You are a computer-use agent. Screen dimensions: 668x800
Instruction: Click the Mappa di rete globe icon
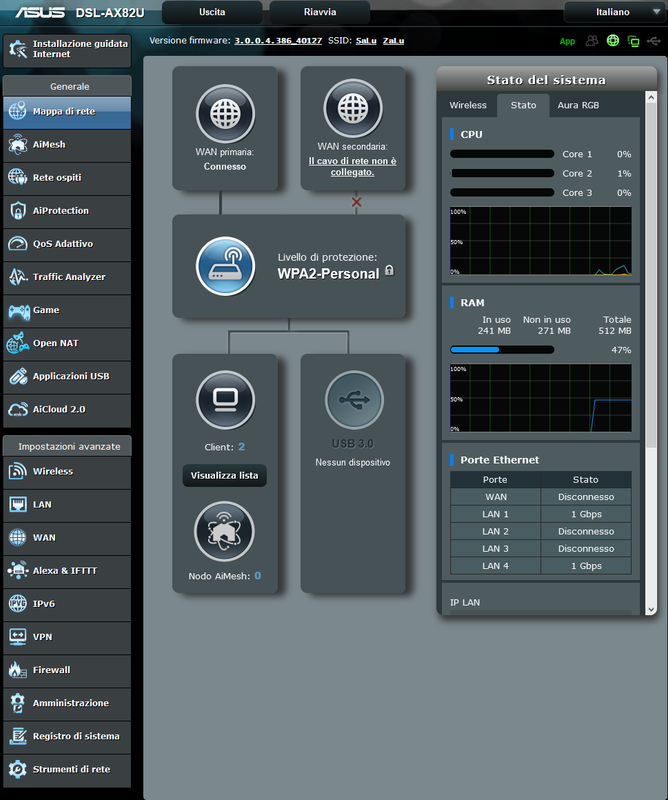[17, 111]
